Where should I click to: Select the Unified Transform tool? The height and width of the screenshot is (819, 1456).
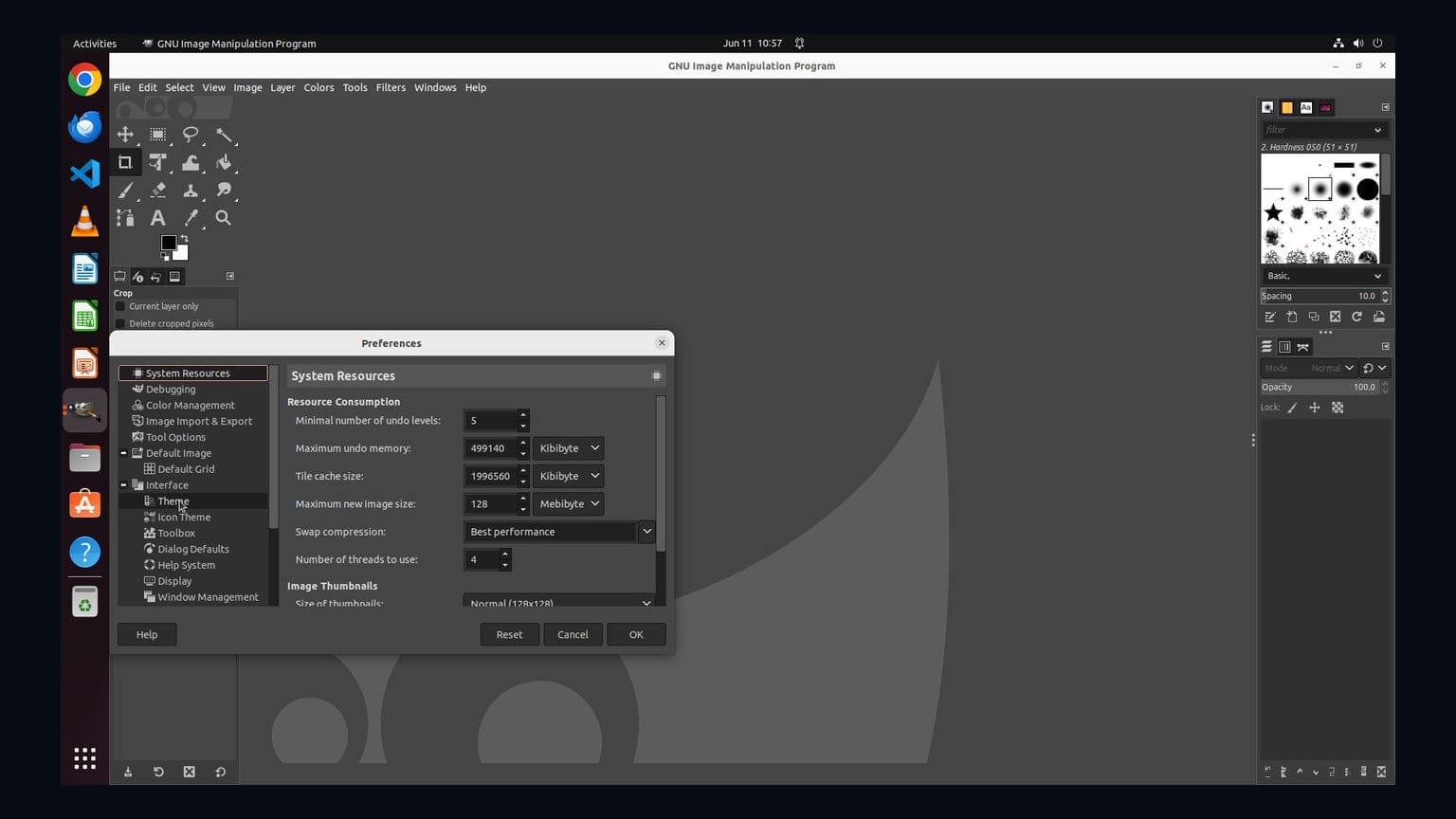(158, 163)
